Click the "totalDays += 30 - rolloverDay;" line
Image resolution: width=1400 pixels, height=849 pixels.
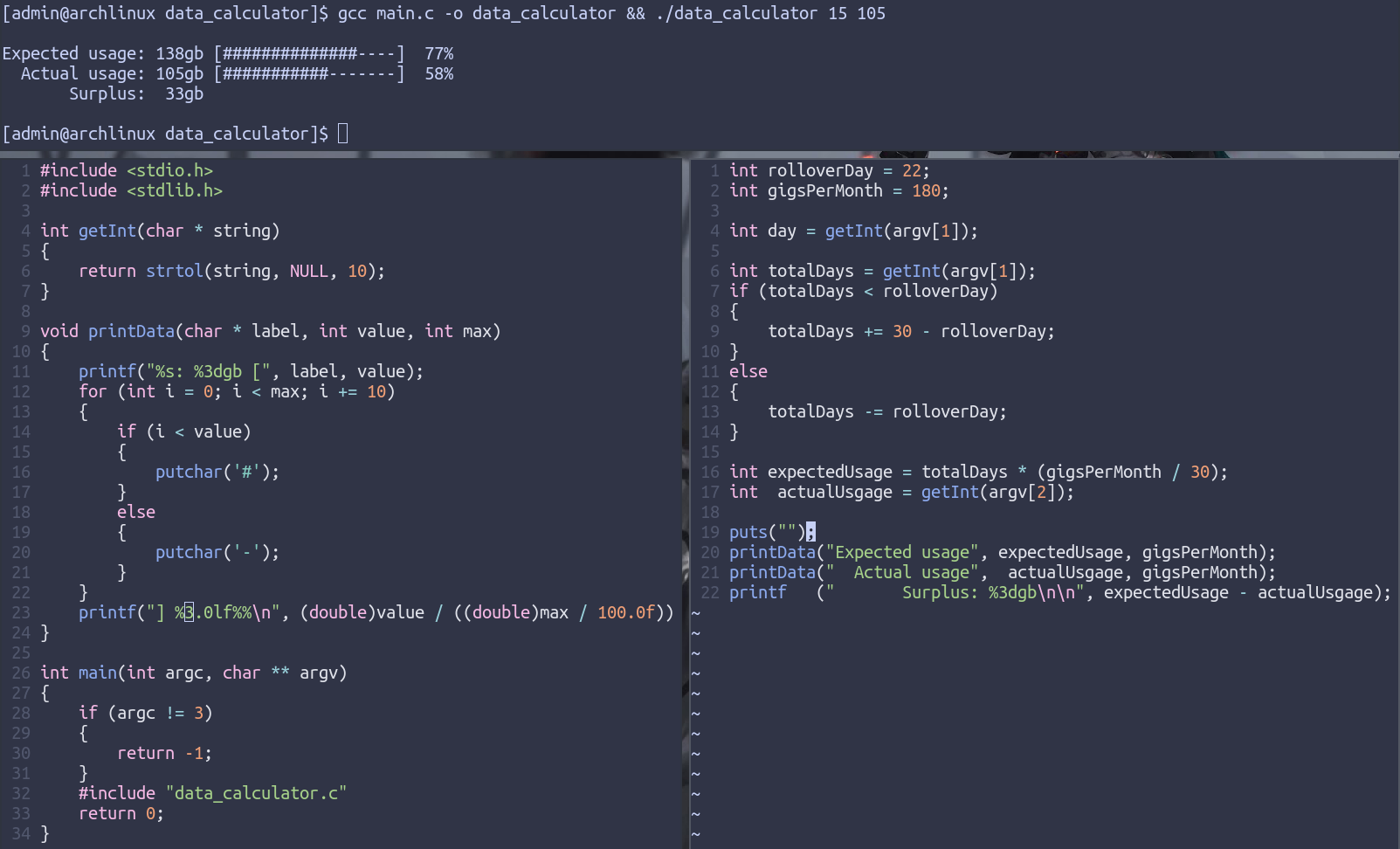(x=912, y=331)
